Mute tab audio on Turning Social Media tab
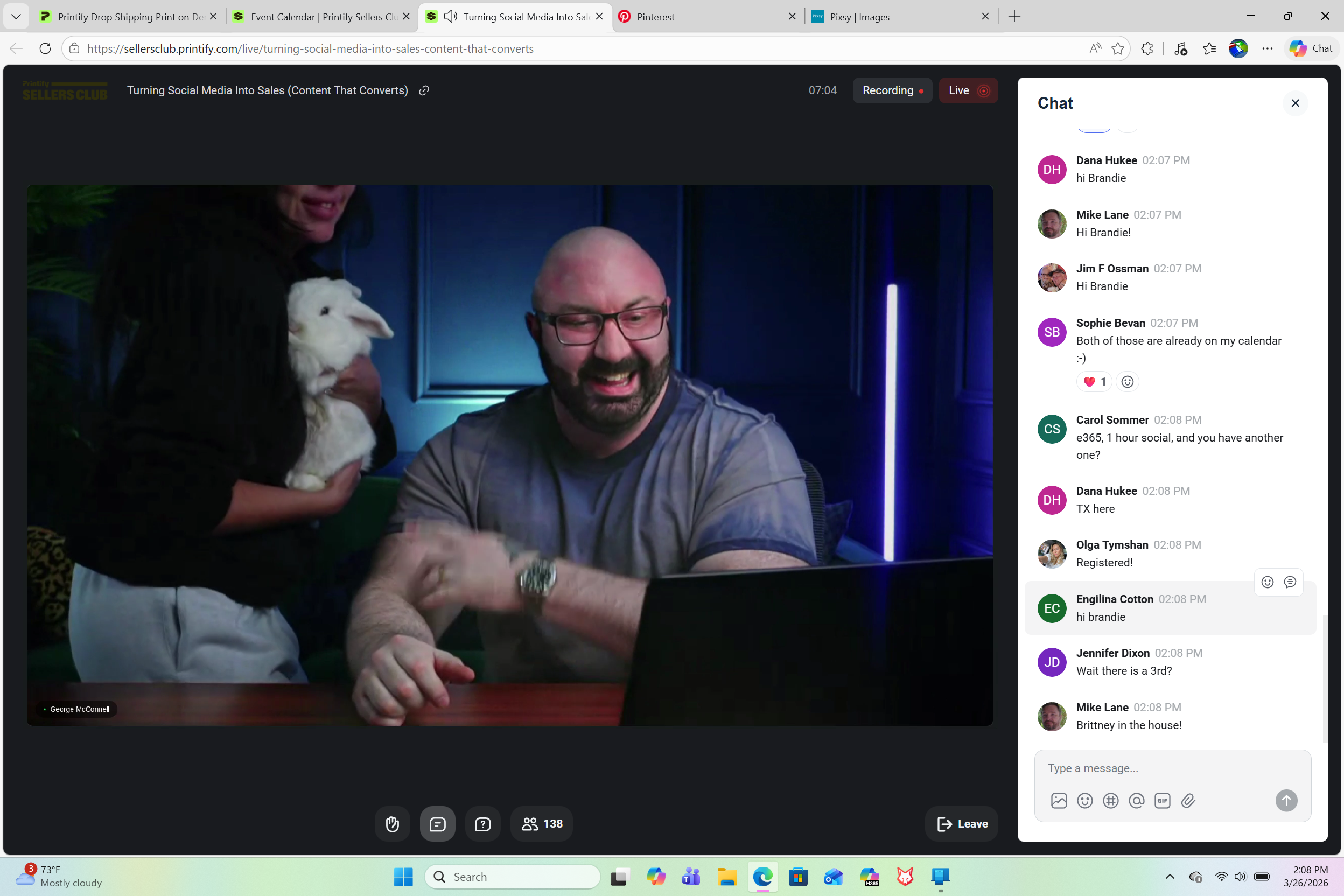 450,17
